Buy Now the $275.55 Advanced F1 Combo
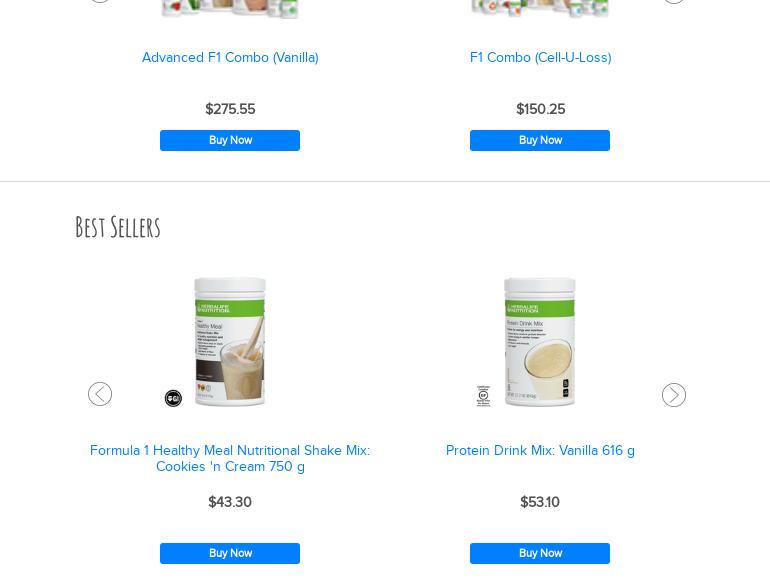 (x=230, y=140)
